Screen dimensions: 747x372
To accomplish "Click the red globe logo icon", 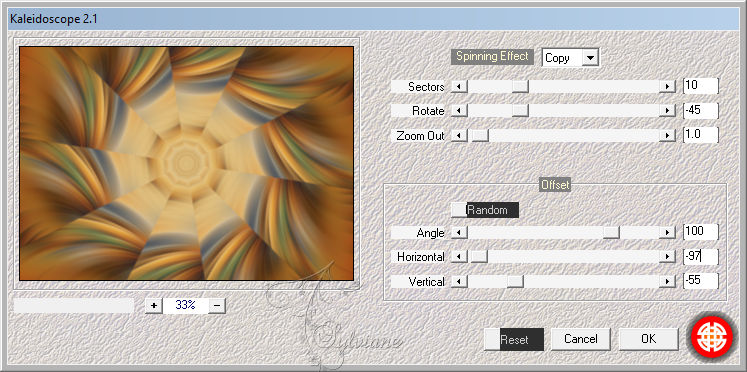I will 712,338.
